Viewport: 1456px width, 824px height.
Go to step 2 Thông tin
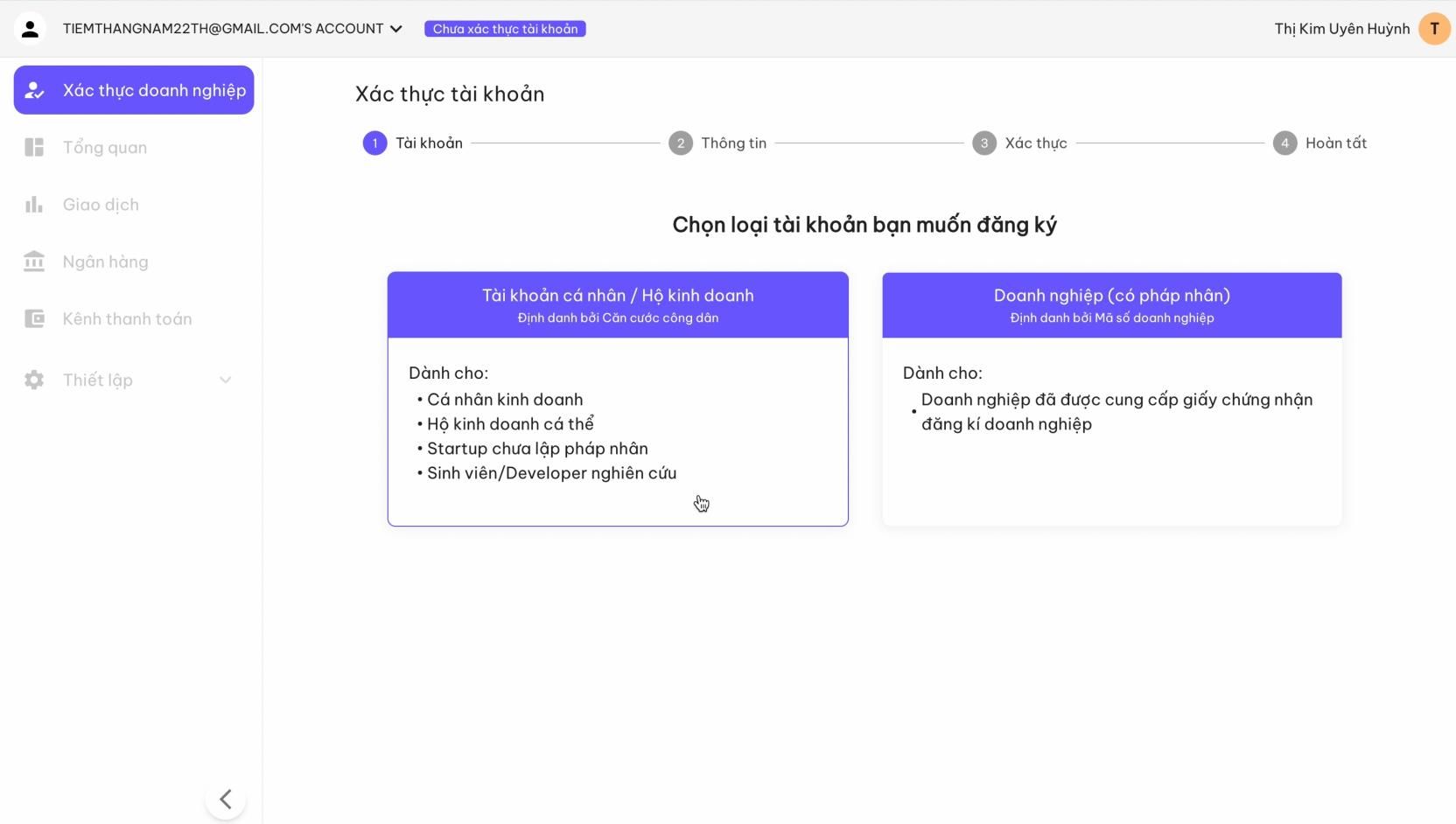click(x=717, y=143)
